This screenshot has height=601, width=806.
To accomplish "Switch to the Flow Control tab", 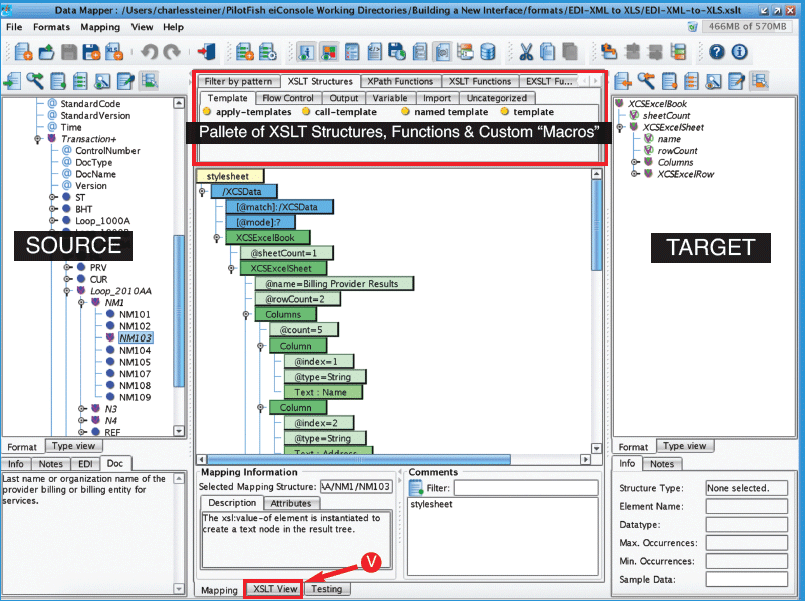I will tap(287, 98).
